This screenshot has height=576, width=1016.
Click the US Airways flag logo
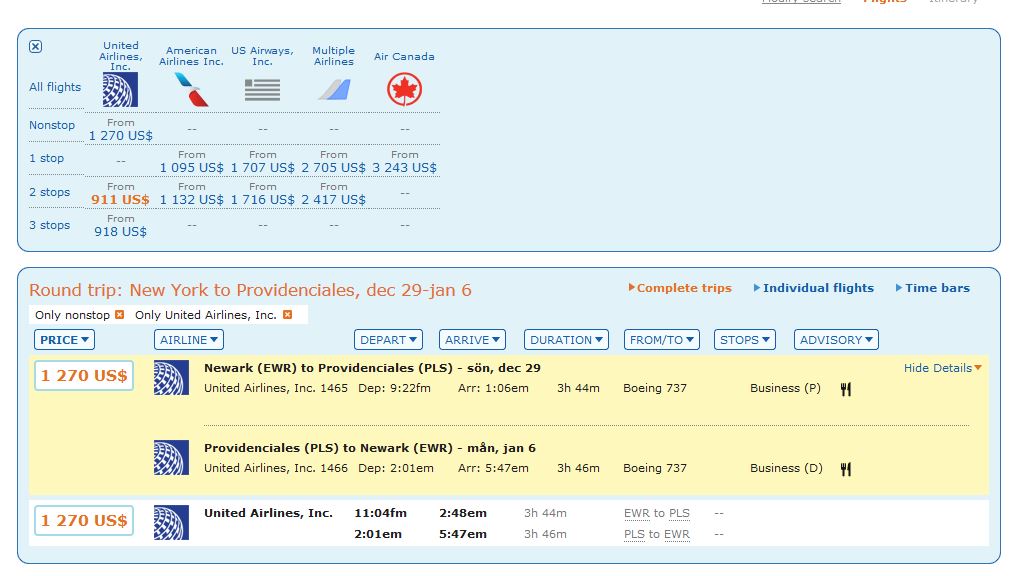click(x=262, y=90)
